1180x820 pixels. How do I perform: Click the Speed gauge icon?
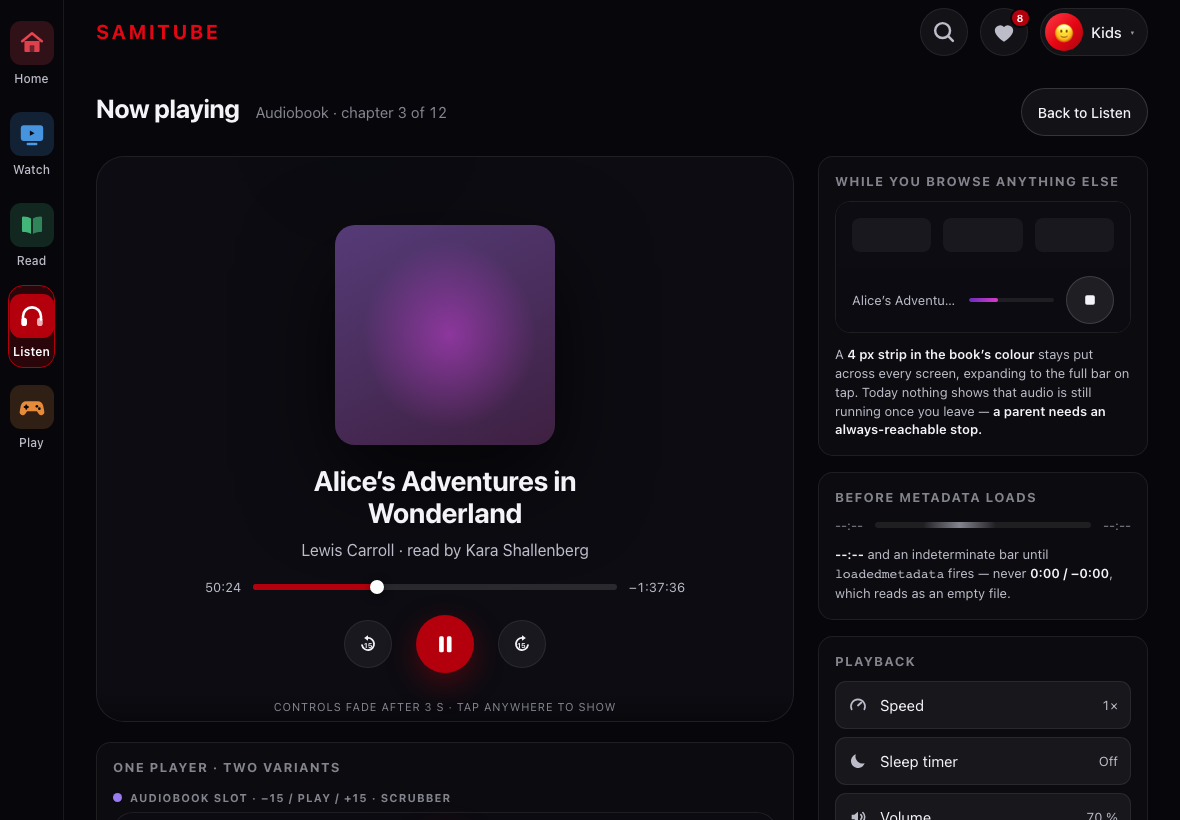point(858,706)
